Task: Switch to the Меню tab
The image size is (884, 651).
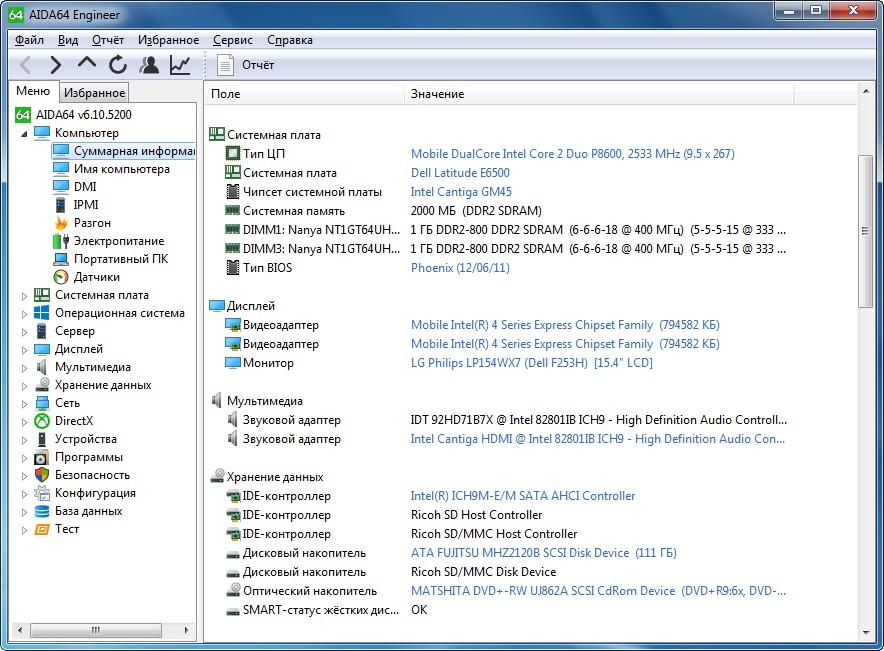Action: point(33,91)
